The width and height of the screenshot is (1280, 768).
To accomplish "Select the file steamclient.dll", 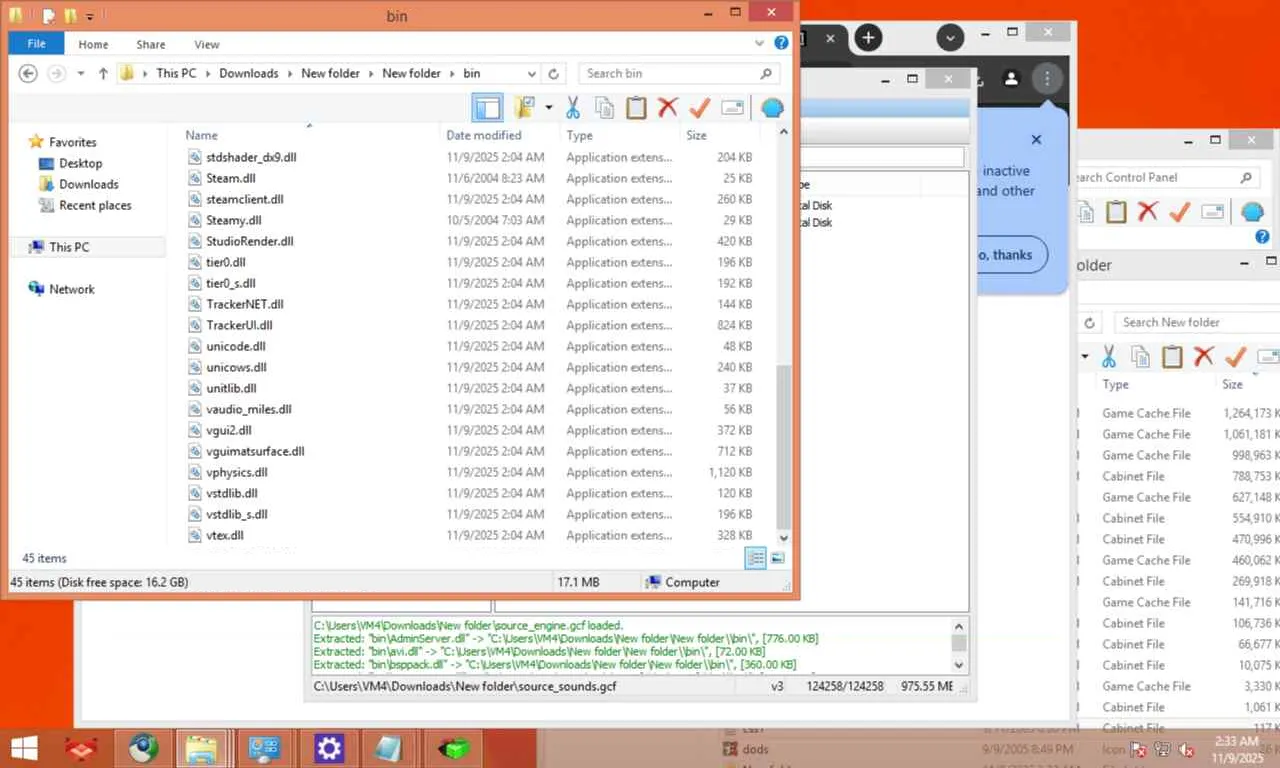I will (245, 199).
